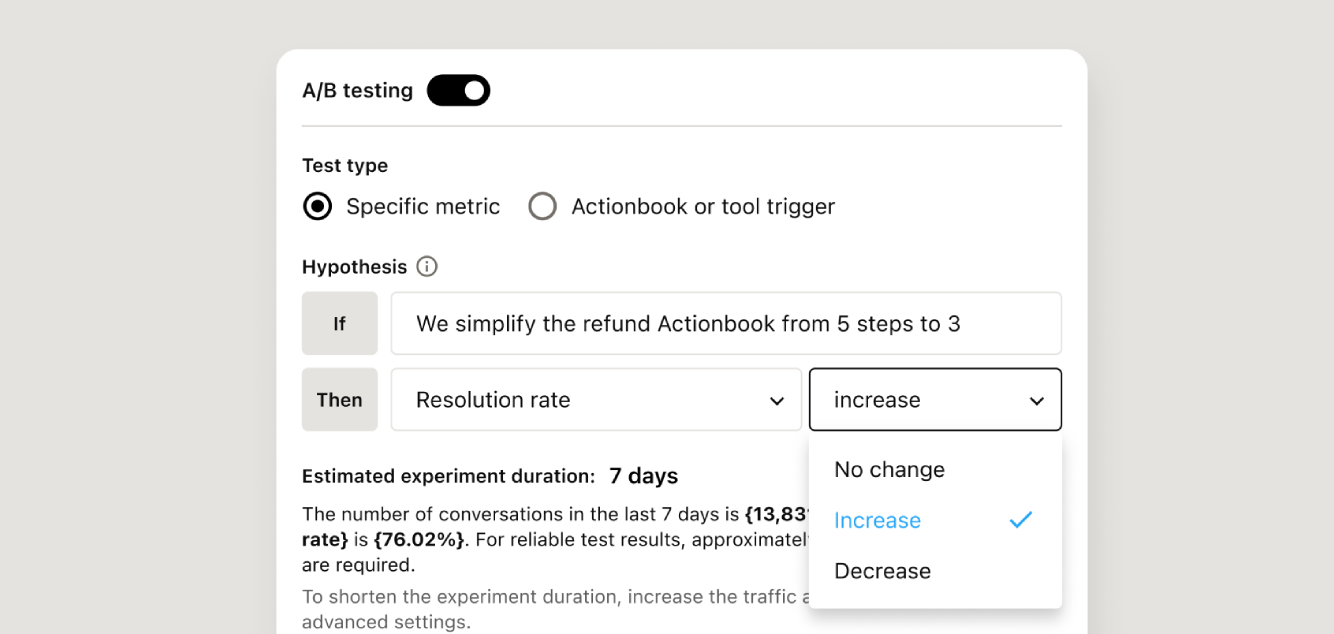Click the 7 days duration value

[644, 476]
